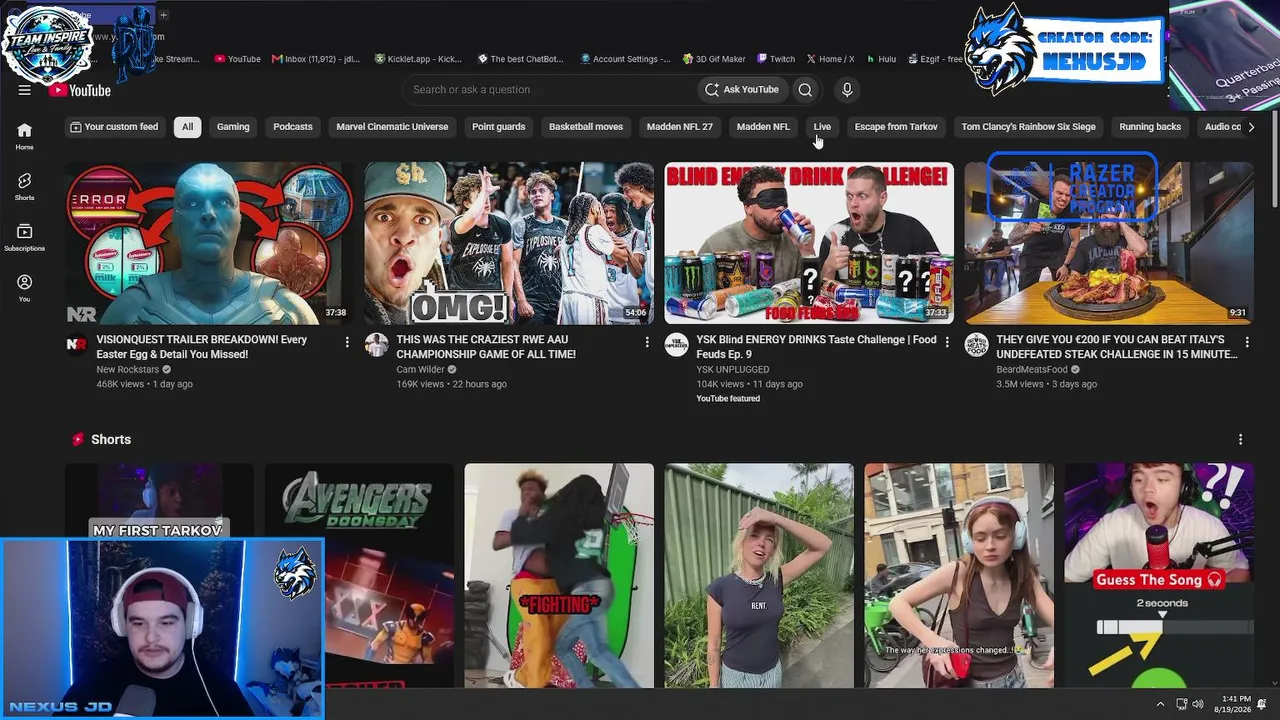Play the VisionQuest 37:38 video thumbnail

(x=209, y=243)
